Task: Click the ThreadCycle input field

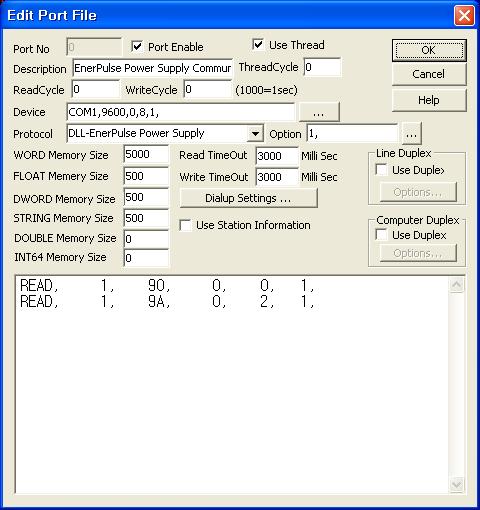Action: (322, 67)
